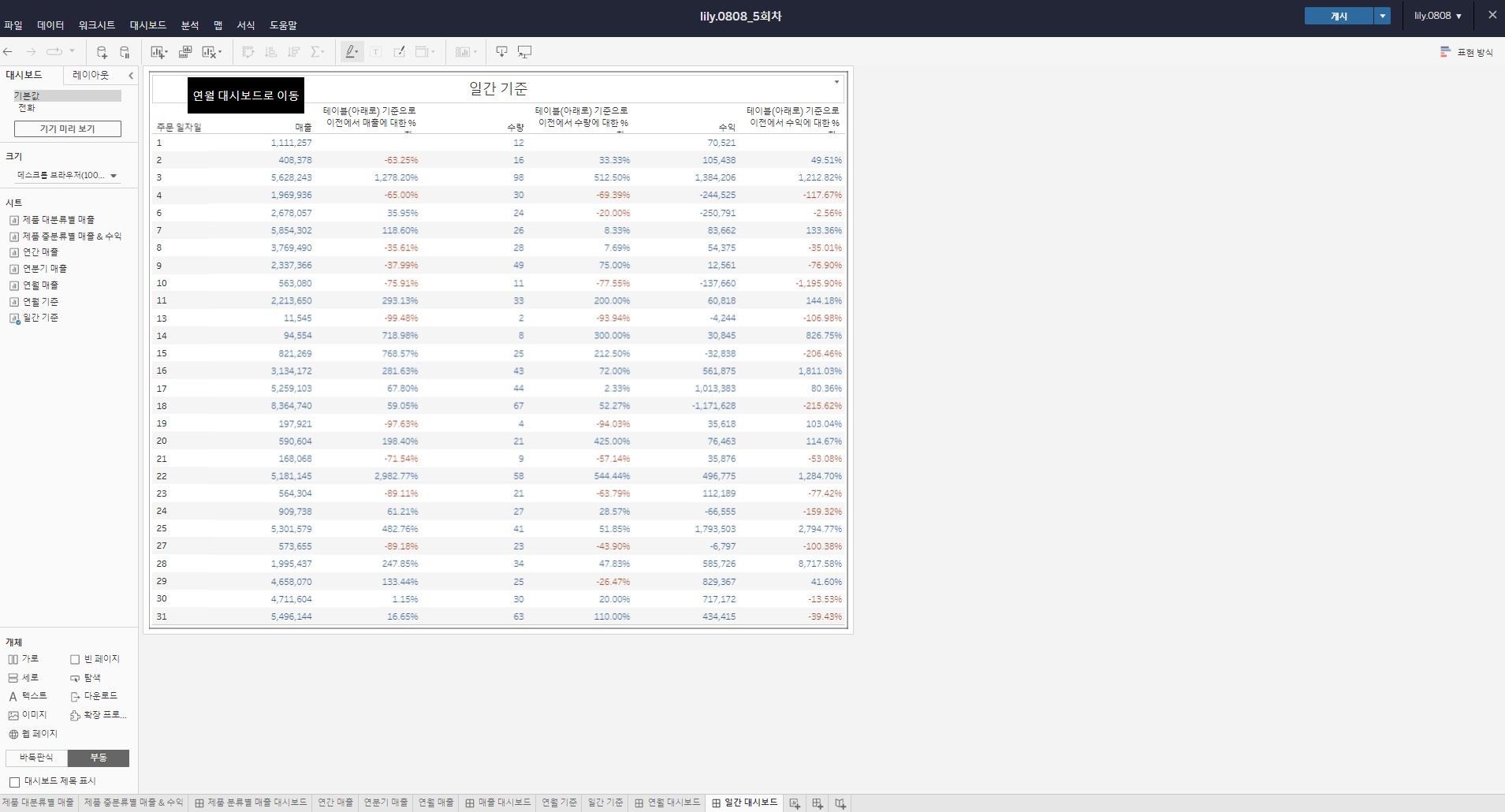Collapse the dashboard side pane chevron

pyautogui.click(x=131, y=76)
